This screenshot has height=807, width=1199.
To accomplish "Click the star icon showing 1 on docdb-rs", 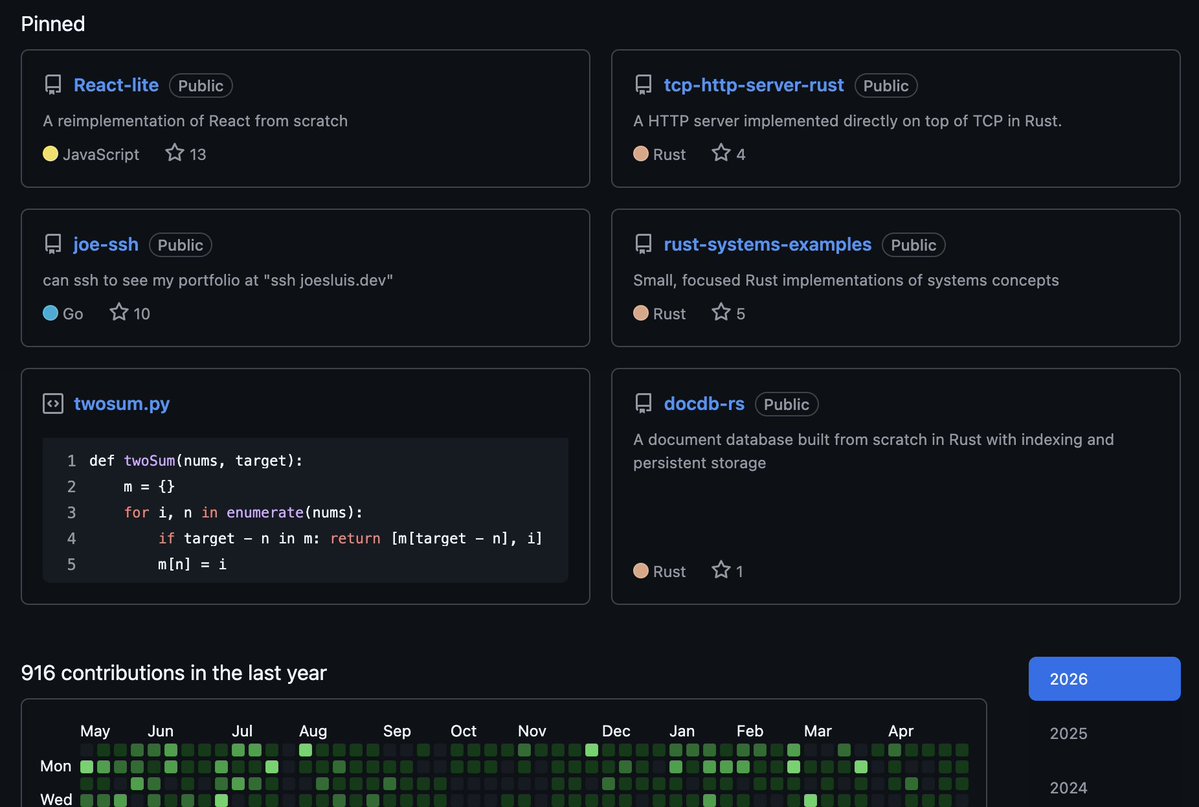I will click(721, 570).
